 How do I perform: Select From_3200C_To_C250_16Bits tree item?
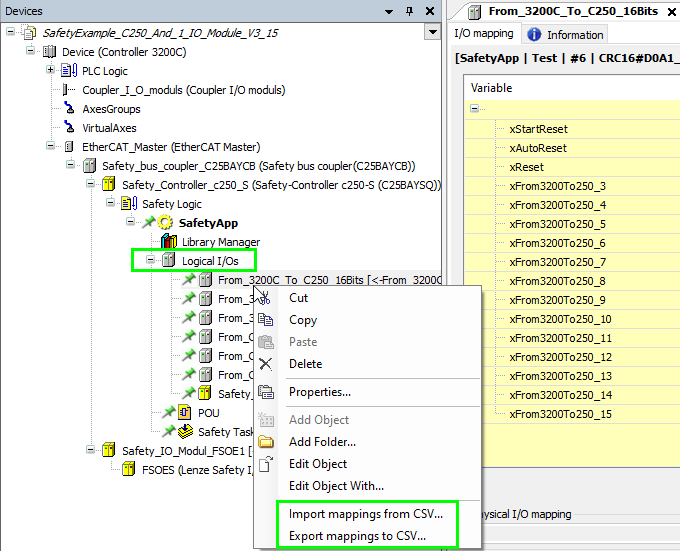pos(330,280)
